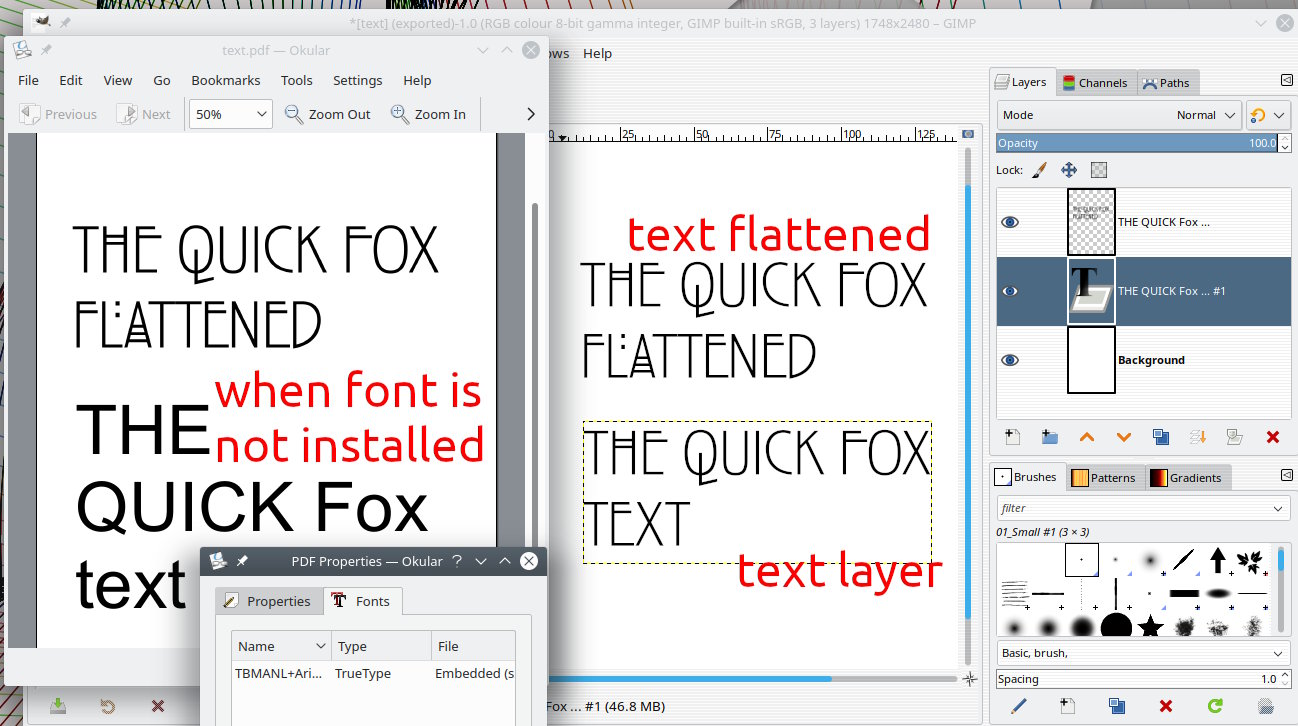The image size is (1298, 726).
Task: Open the Bookmarks menu in Okular
Action: click(225, 80)
